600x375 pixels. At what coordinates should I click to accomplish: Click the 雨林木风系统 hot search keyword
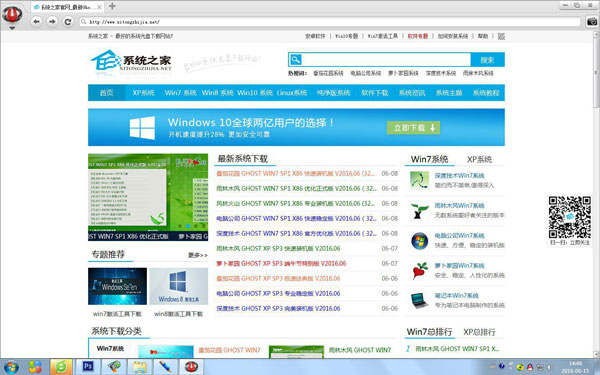(x=478, y=73)
